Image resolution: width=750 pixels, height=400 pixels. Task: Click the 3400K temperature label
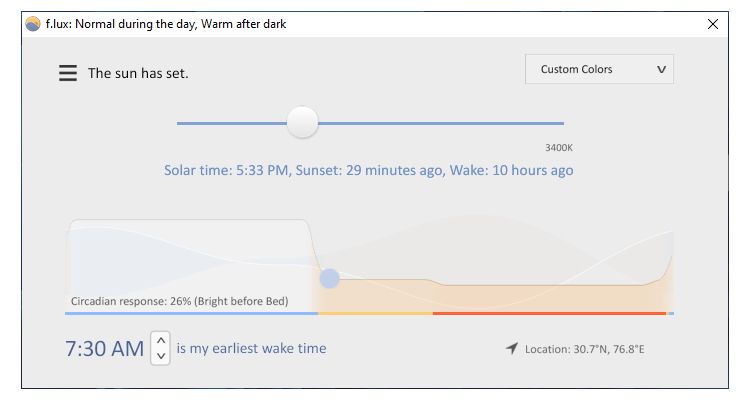tap(559, 147)
